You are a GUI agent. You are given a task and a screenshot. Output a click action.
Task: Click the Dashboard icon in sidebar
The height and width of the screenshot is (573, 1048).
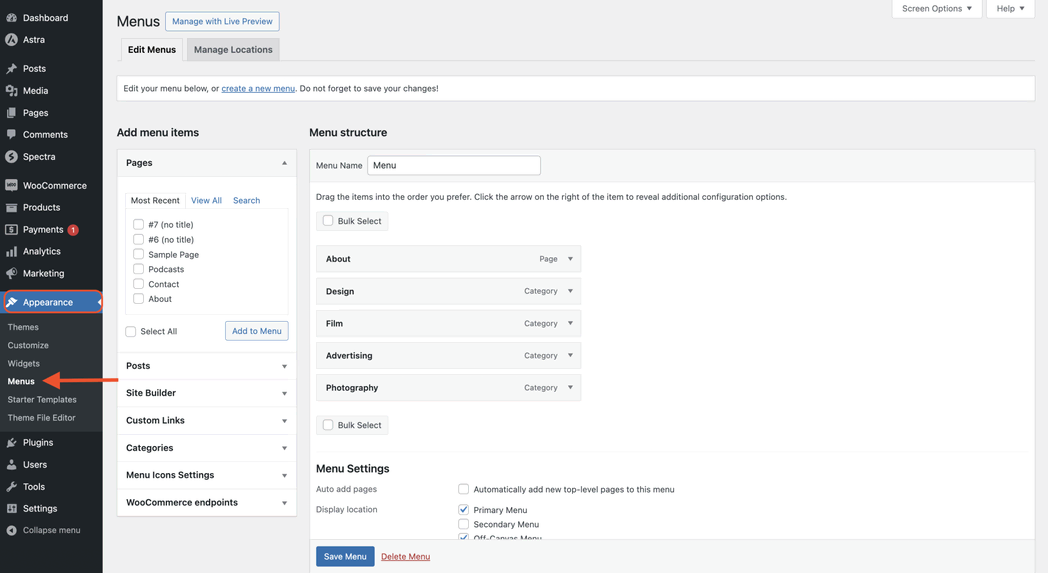pyautogui.click(x=12, y=18)
